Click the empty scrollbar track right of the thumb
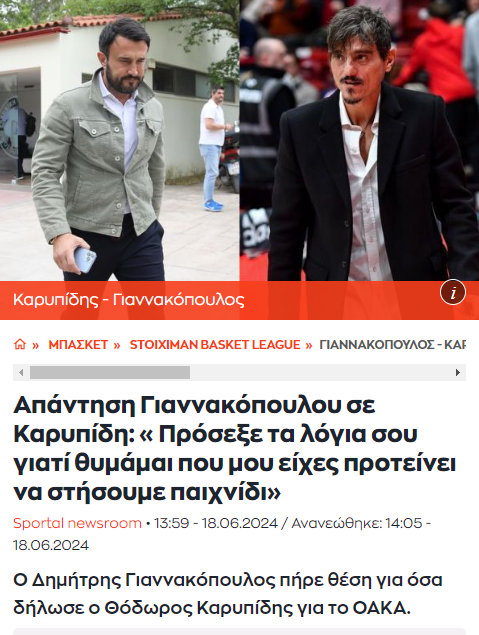The width and height of the screenshot is (479, 635). [320, 373]
